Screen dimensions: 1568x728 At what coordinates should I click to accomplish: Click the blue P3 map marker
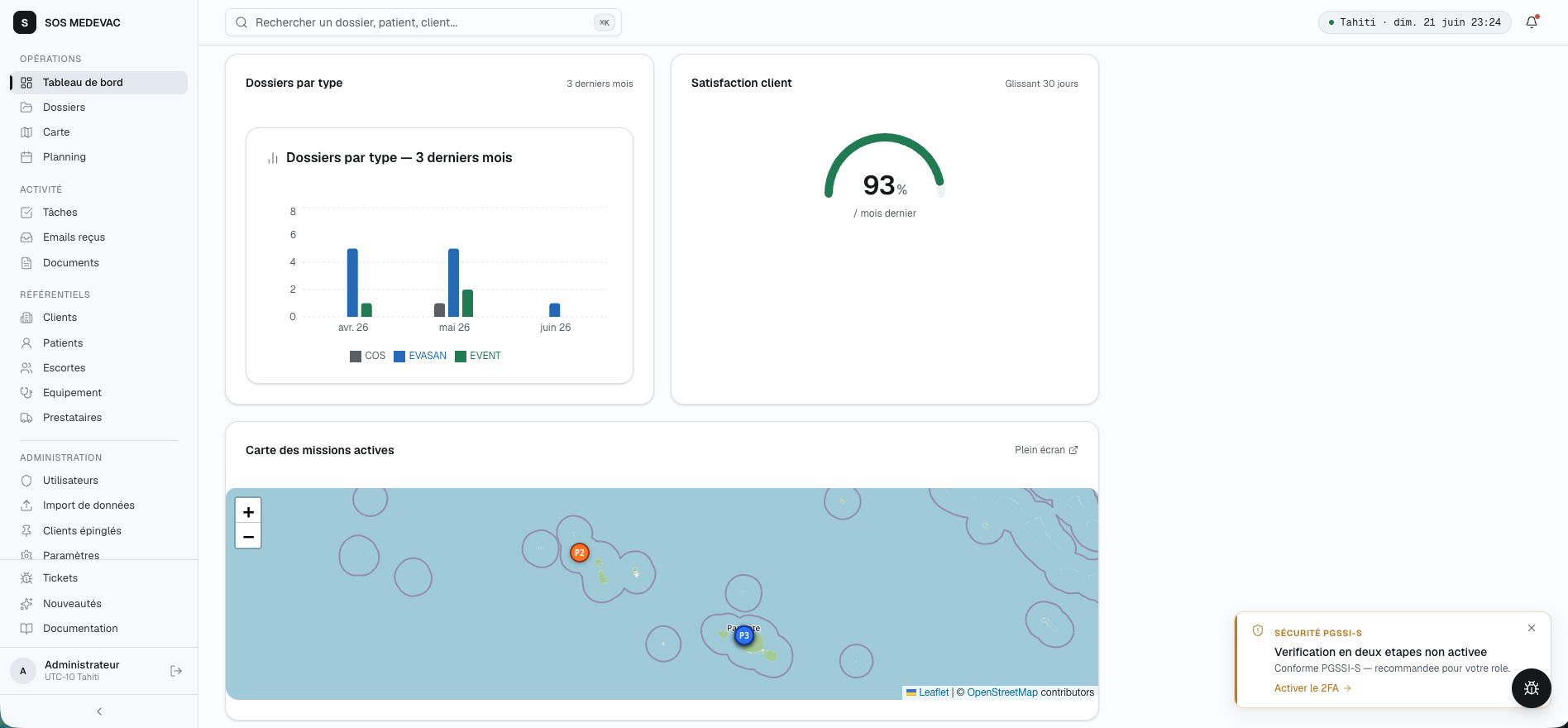coord(744,635)
